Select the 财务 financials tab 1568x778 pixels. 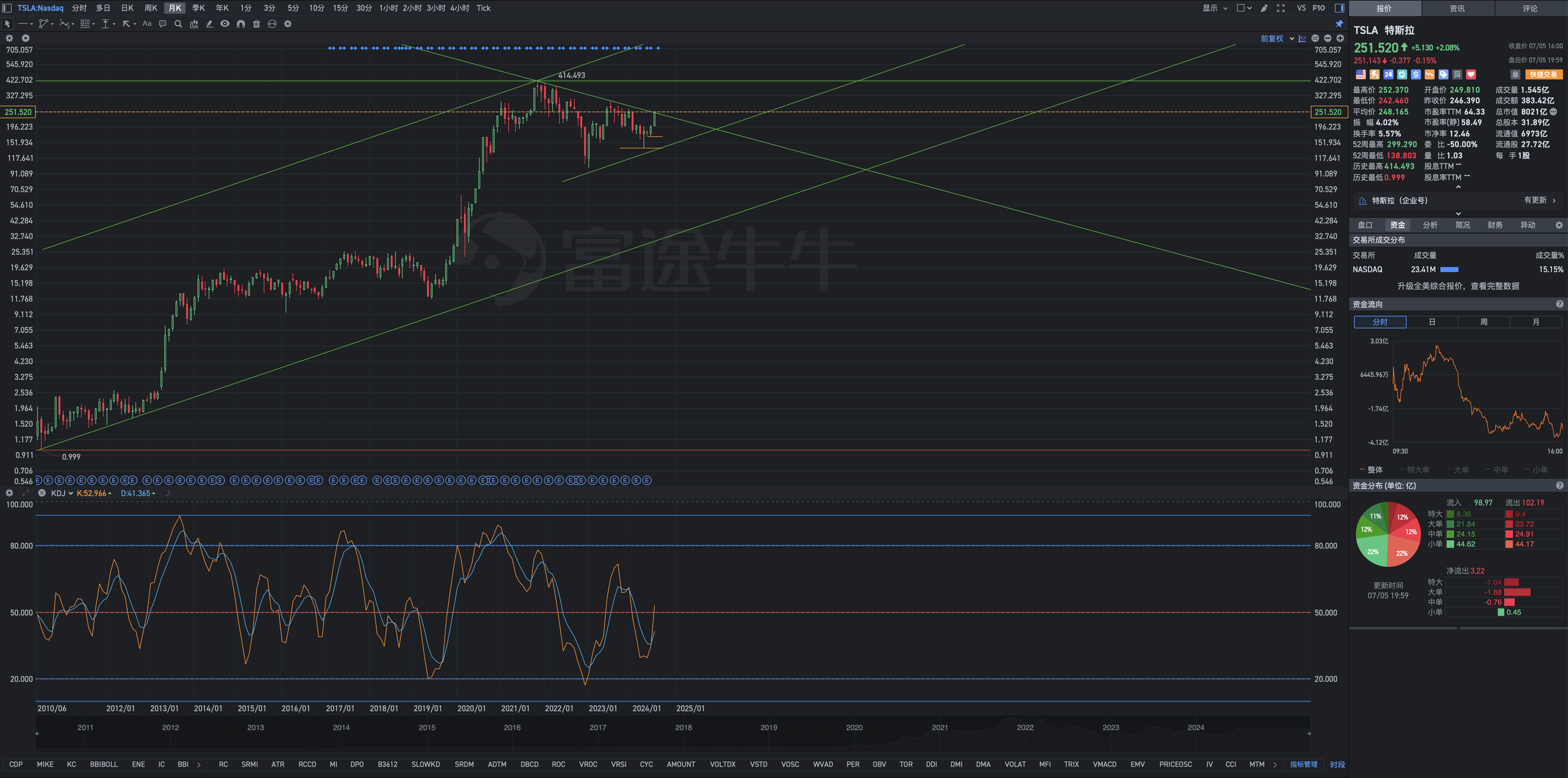coord(1495,225)
